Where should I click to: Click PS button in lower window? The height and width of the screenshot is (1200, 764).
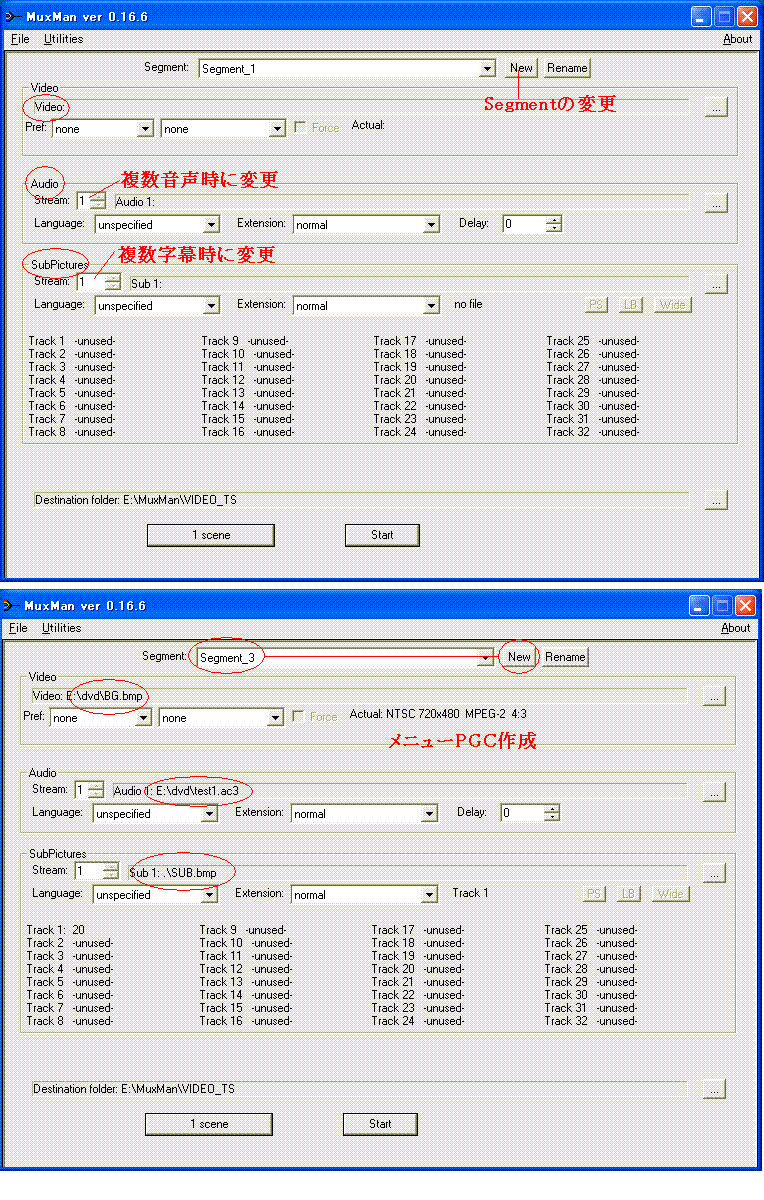(x=595, y=894)
